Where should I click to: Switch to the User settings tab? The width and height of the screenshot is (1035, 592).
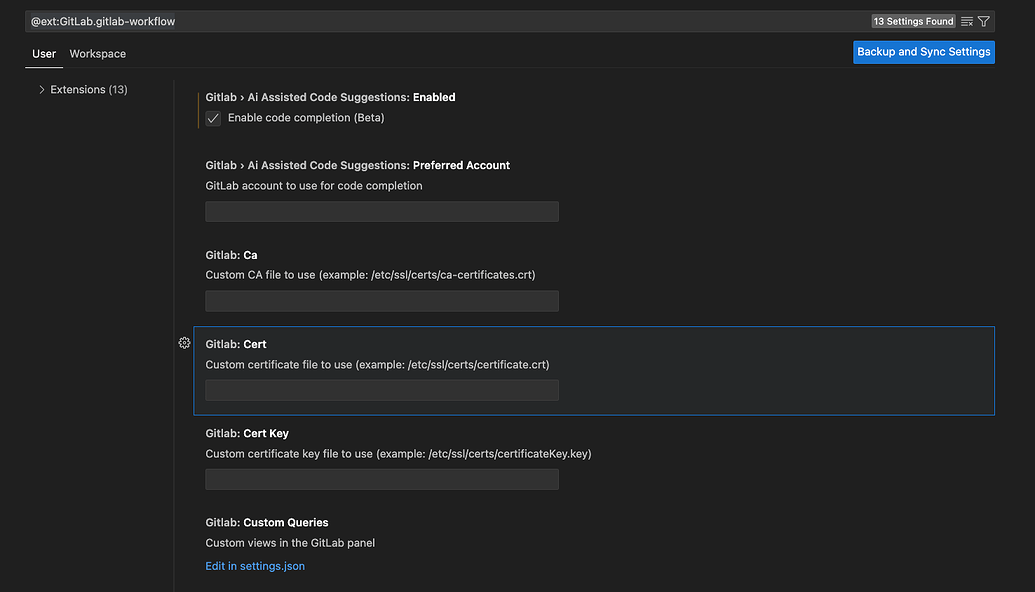pos(44,54)
